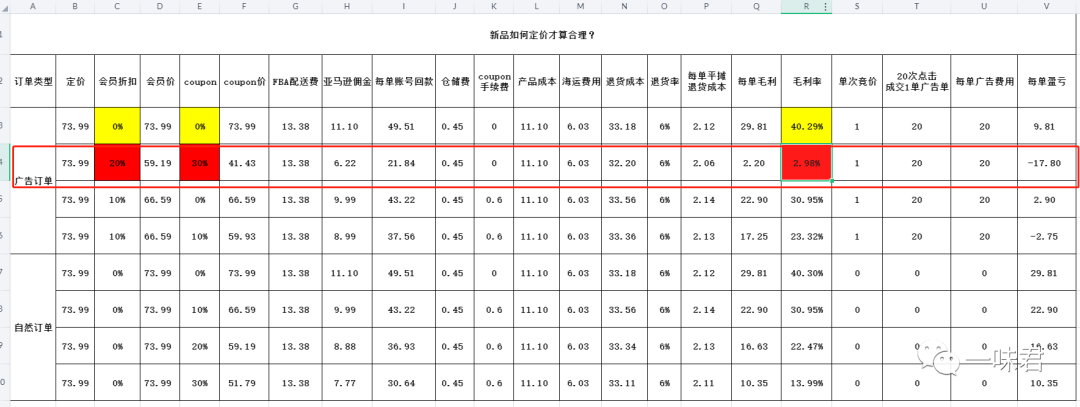Click the 21.84 payout cell
The width and height of the screenshot is (1080, 407).
(x=404, y=163)
